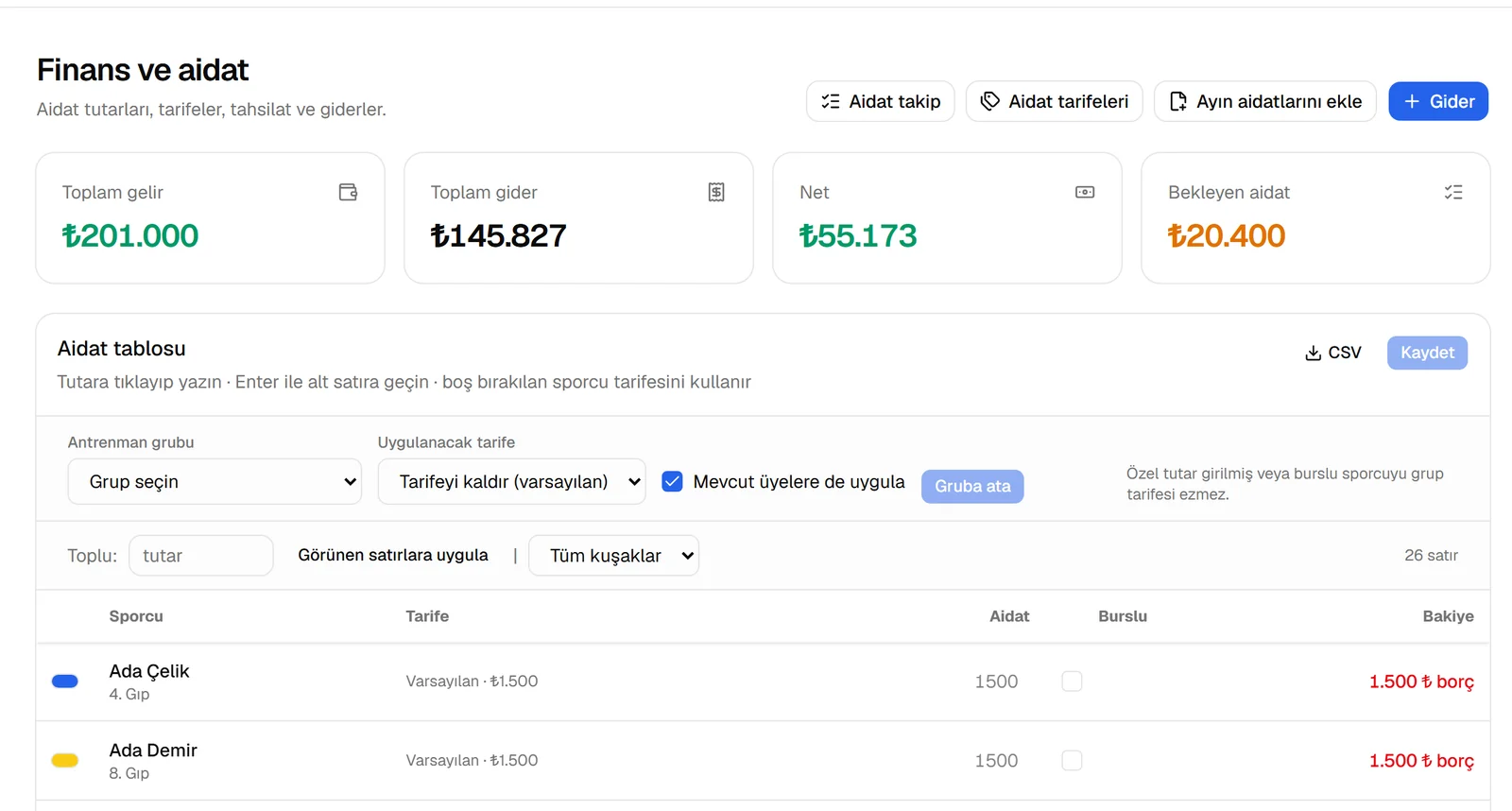Add a new Gider
The height and width of the screenshot is (811, 1512).
pyautogui.click(x=1437, y=101)
